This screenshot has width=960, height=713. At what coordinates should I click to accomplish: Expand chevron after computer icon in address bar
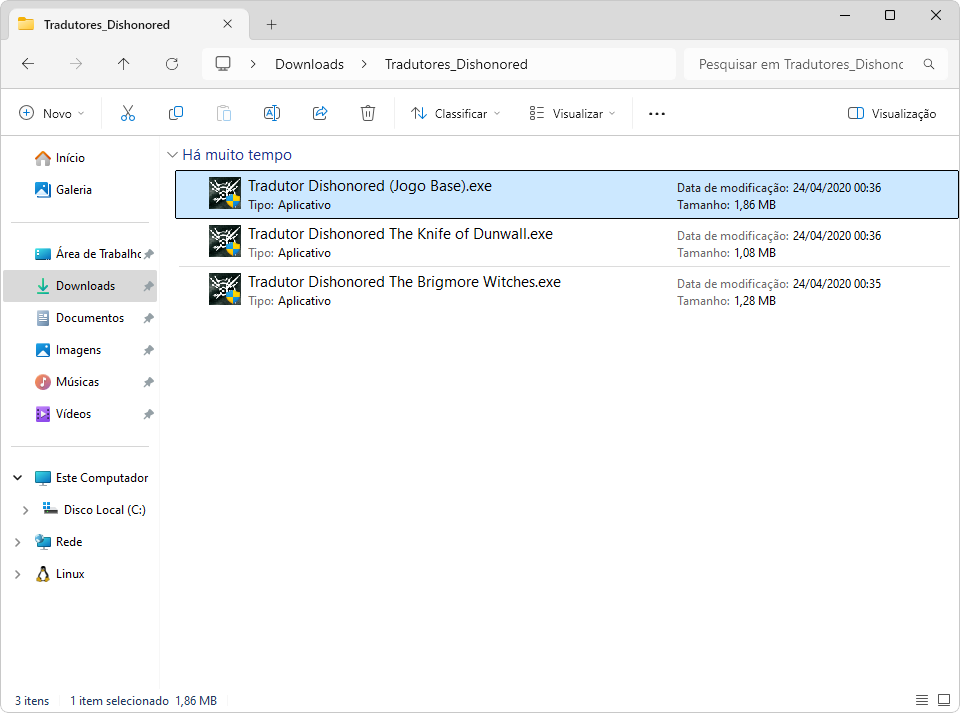(253, 64)
